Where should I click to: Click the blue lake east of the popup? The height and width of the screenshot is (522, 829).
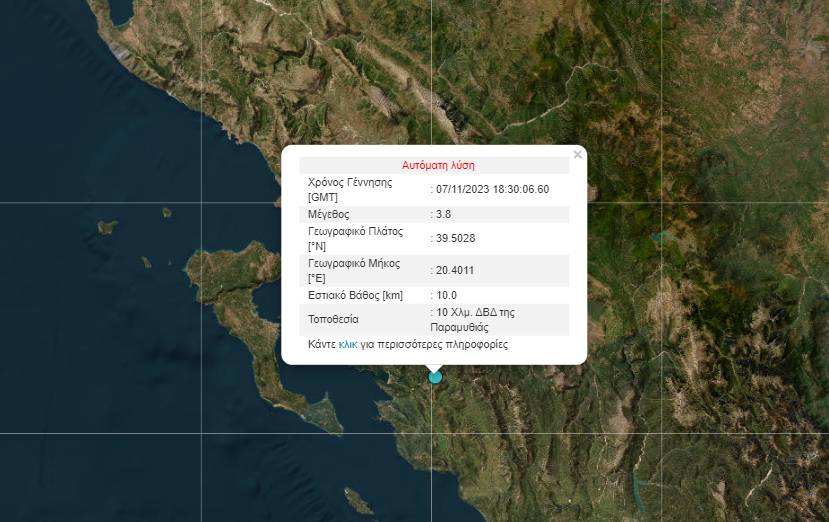658,238
